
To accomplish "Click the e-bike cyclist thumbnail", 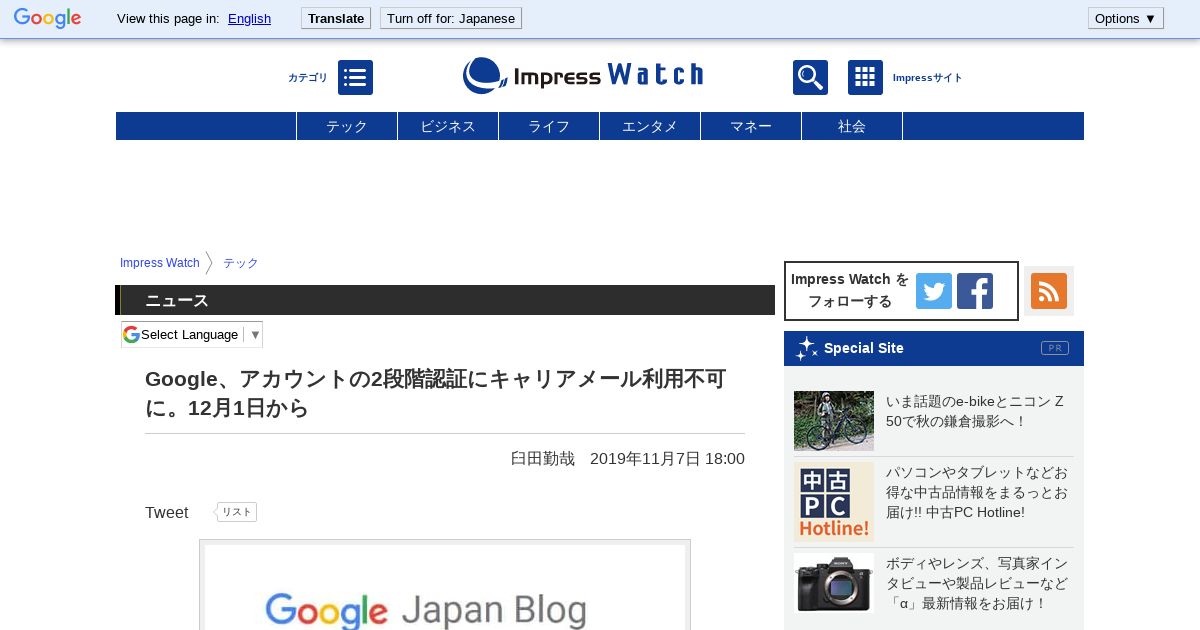I will coord(834,421).
